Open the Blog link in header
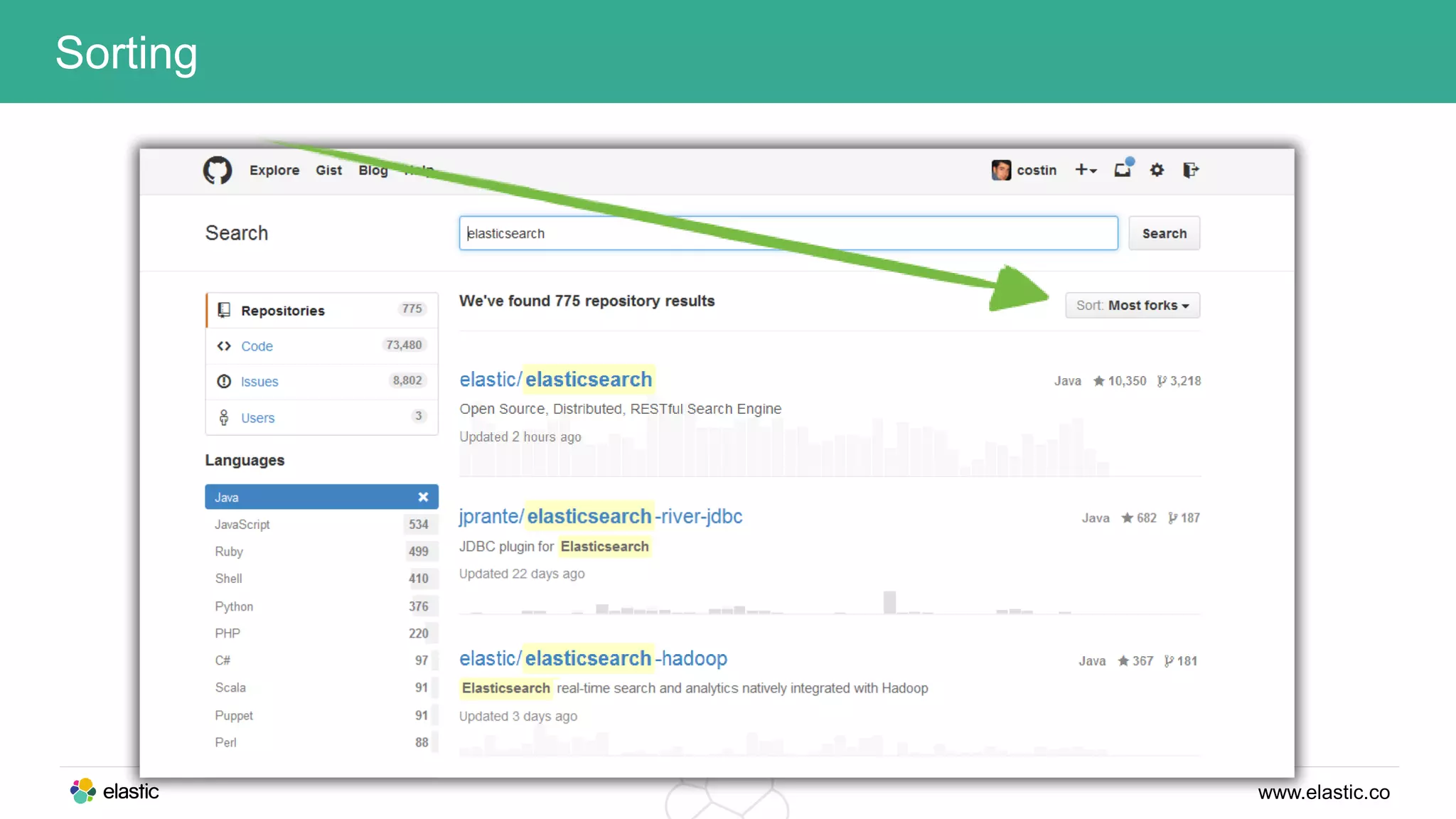The width and height of the screenshot is (1456, 819). click(373, 170)
